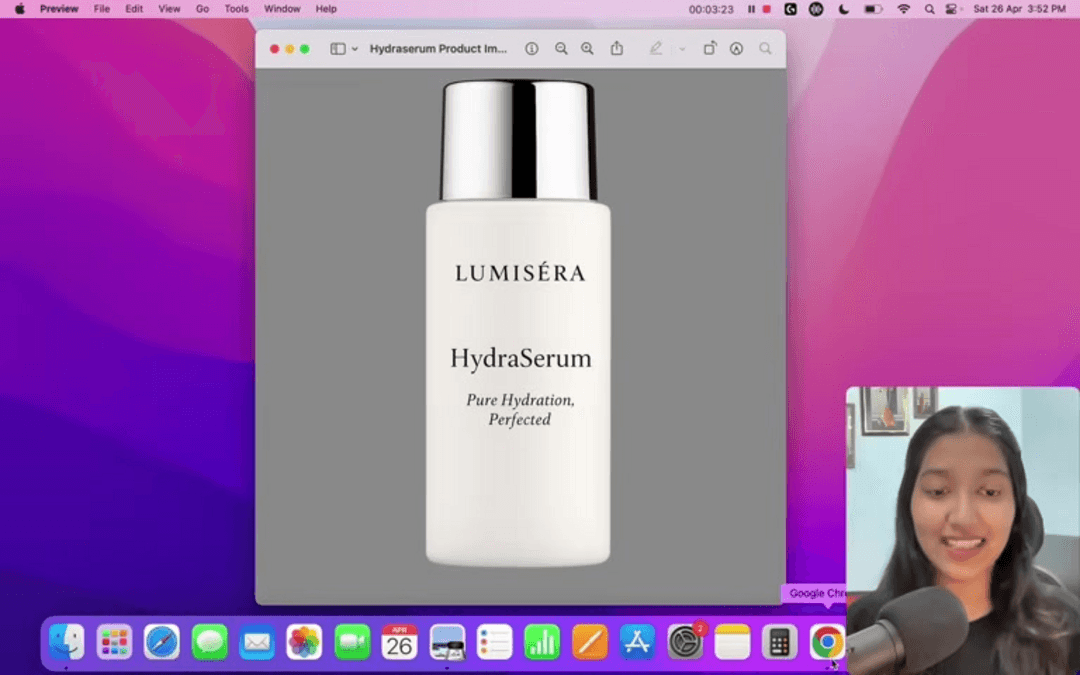Open the Tools menu
This screenshot has width=1080, height=675.
point(236,9)
